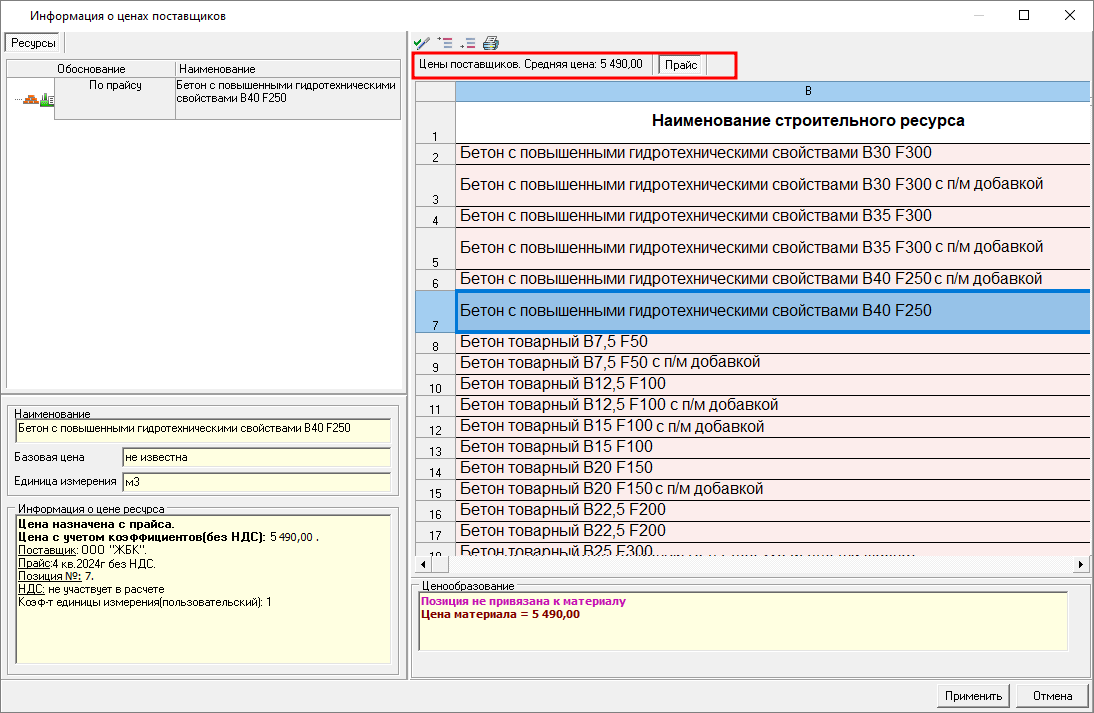Click the expand rows list icon
The height and width of the screenshot is (713, 1094).
445,43
